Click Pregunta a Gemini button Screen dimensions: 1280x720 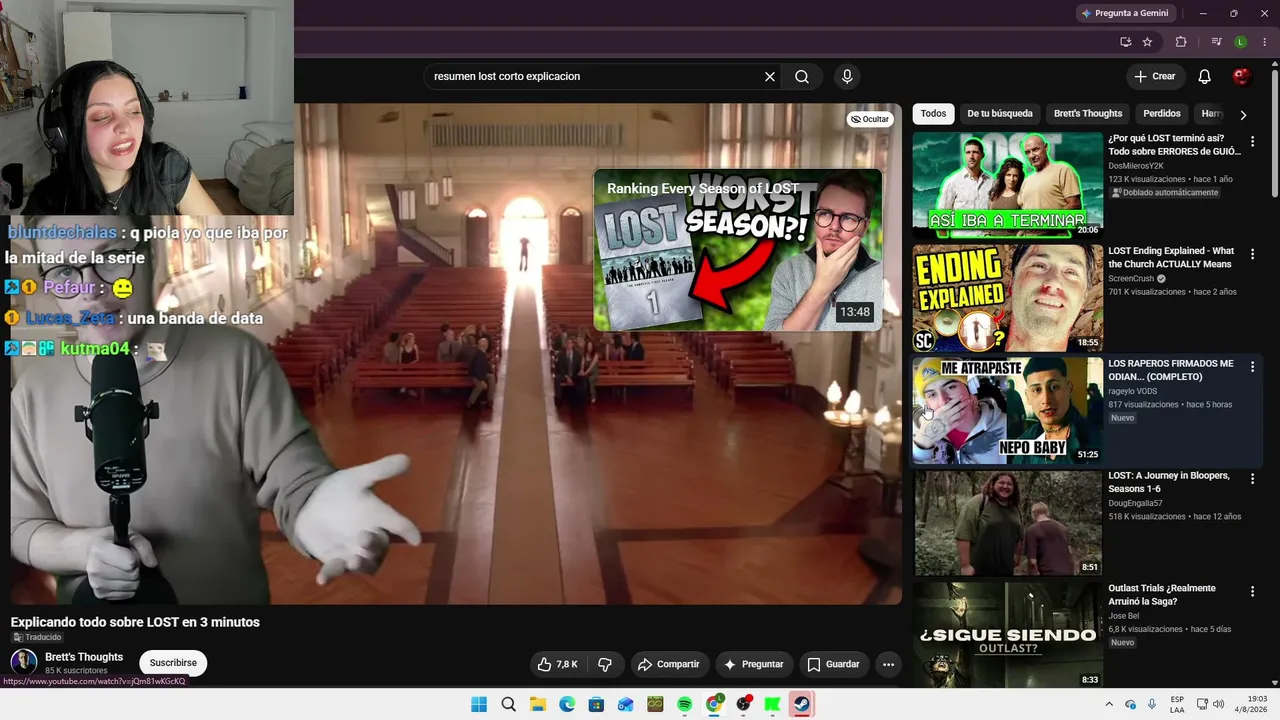tap(1125, 13)
